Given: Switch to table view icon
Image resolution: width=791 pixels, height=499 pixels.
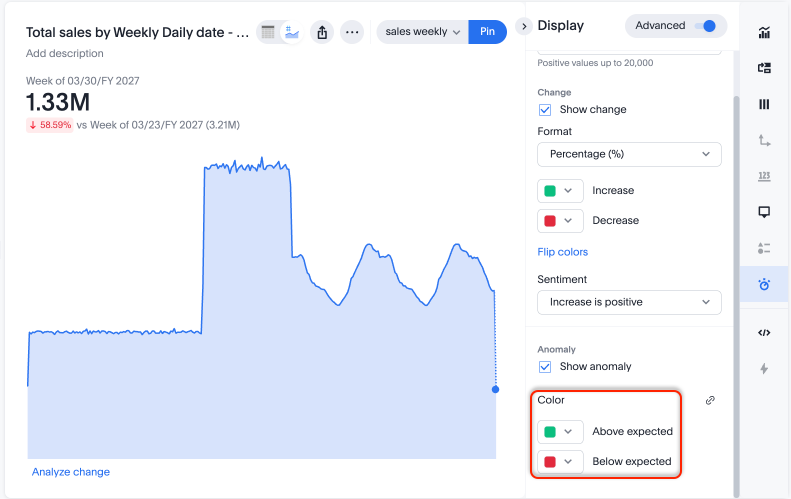Looking at the screenshot, I should (x=268, y=32).
